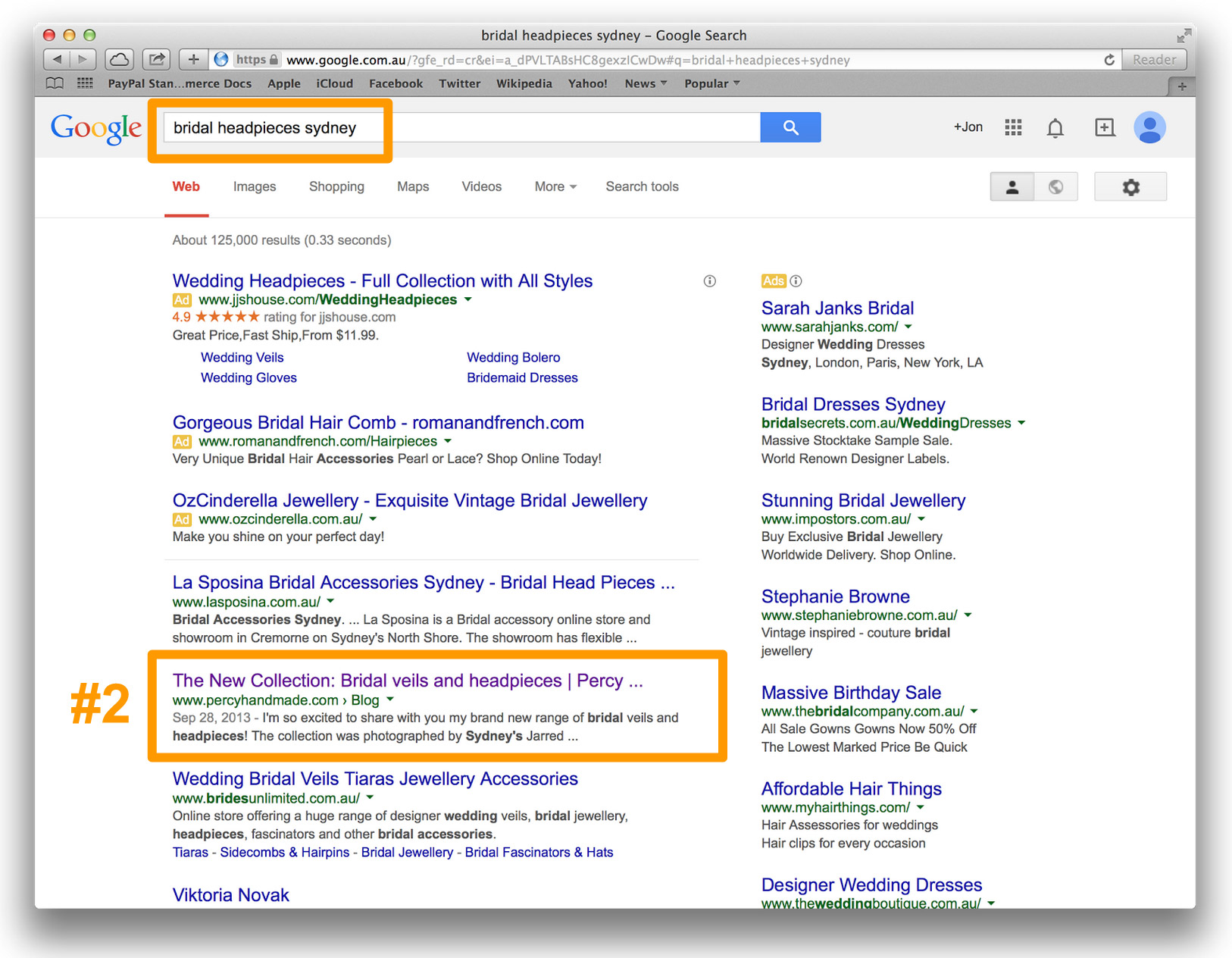Open the Viktoria Novak result
The width and height of the screenshot is (1232, 958).
tap(231, 895)
